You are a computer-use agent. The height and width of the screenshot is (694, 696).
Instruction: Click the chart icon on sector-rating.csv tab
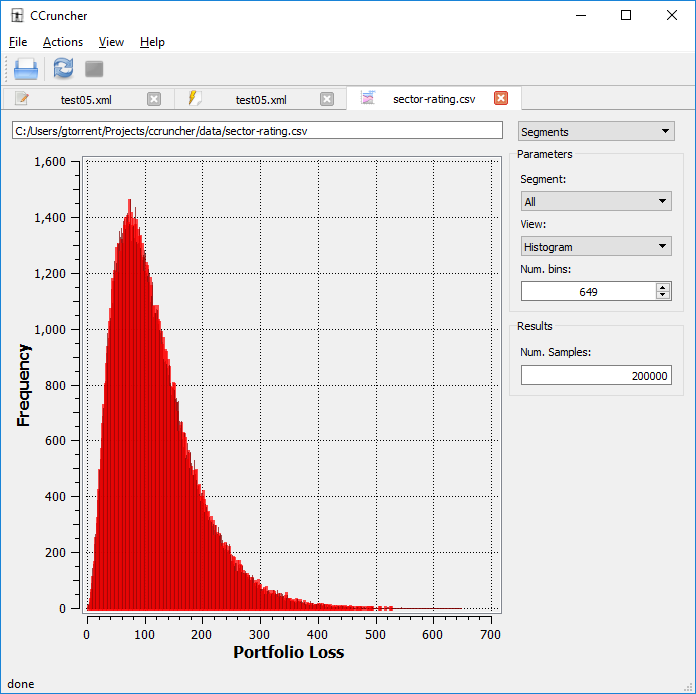tap(368, 98)
